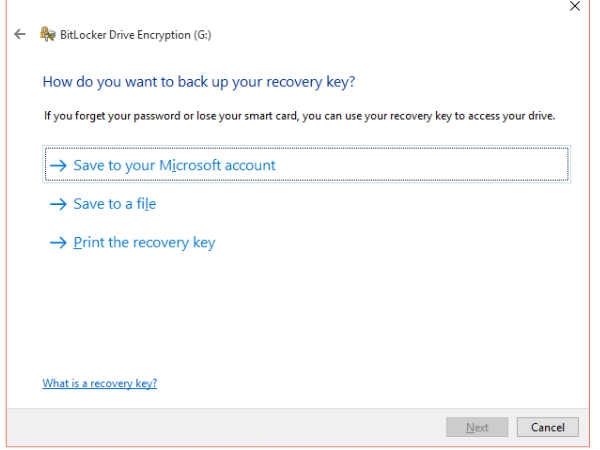Click empty right side of dotted Microsoft account box

tap(421, 165)
